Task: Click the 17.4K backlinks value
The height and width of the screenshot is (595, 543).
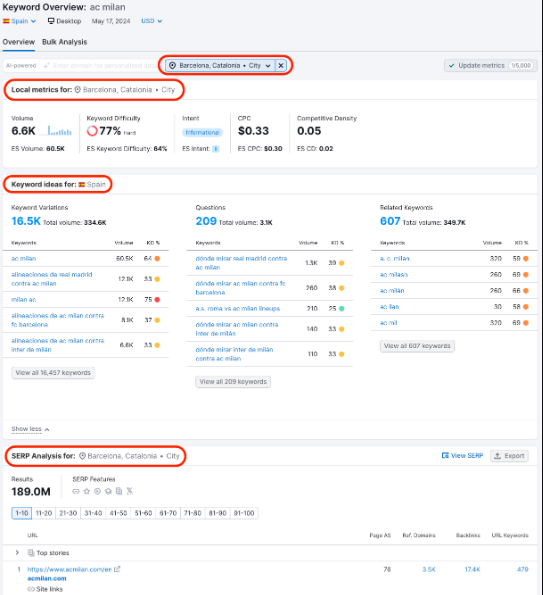Action: (472, 569)
